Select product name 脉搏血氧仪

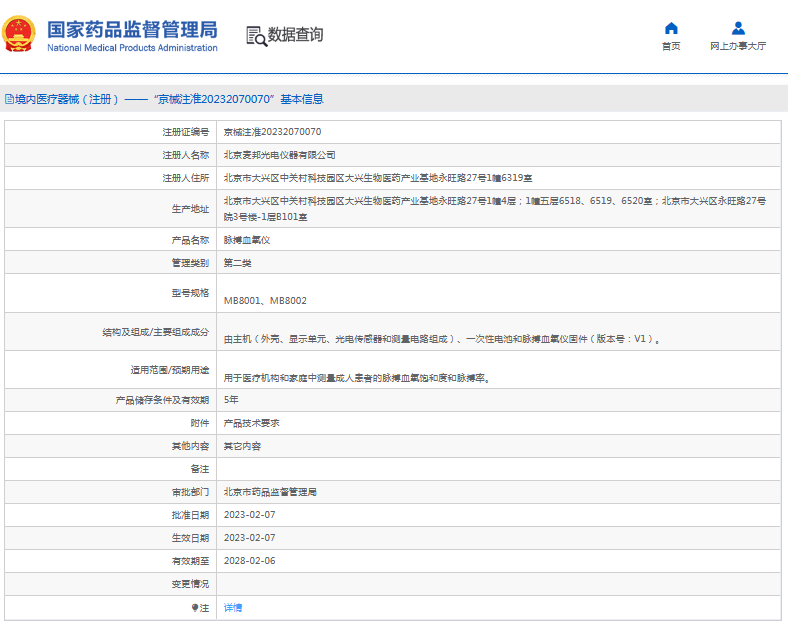(247, 240)
